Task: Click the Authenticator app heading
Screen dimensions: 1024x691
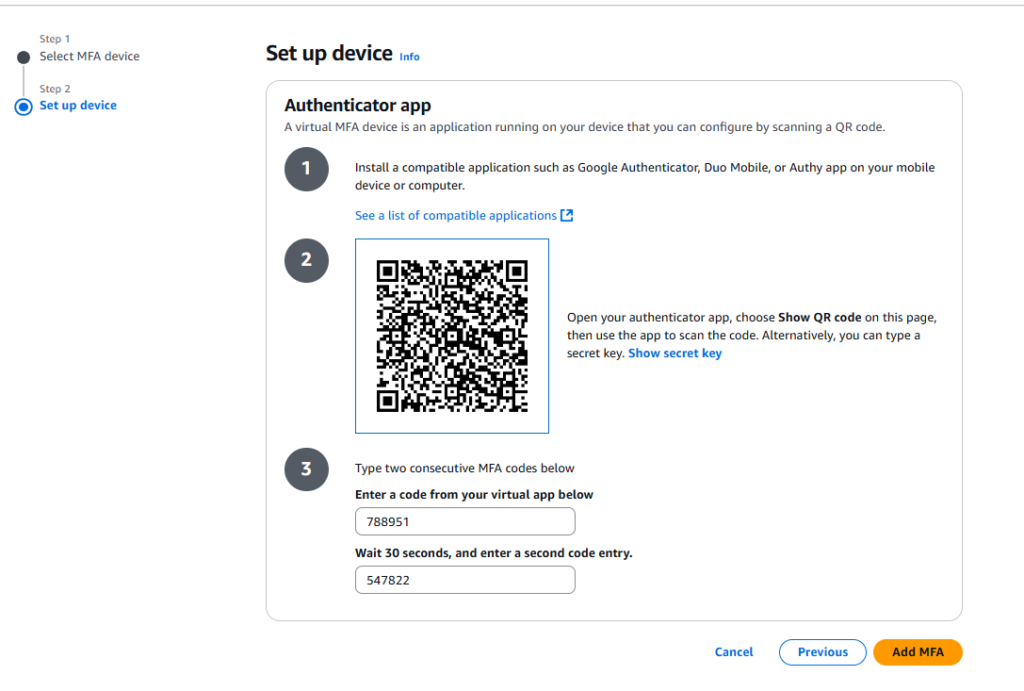Action: 357,105
